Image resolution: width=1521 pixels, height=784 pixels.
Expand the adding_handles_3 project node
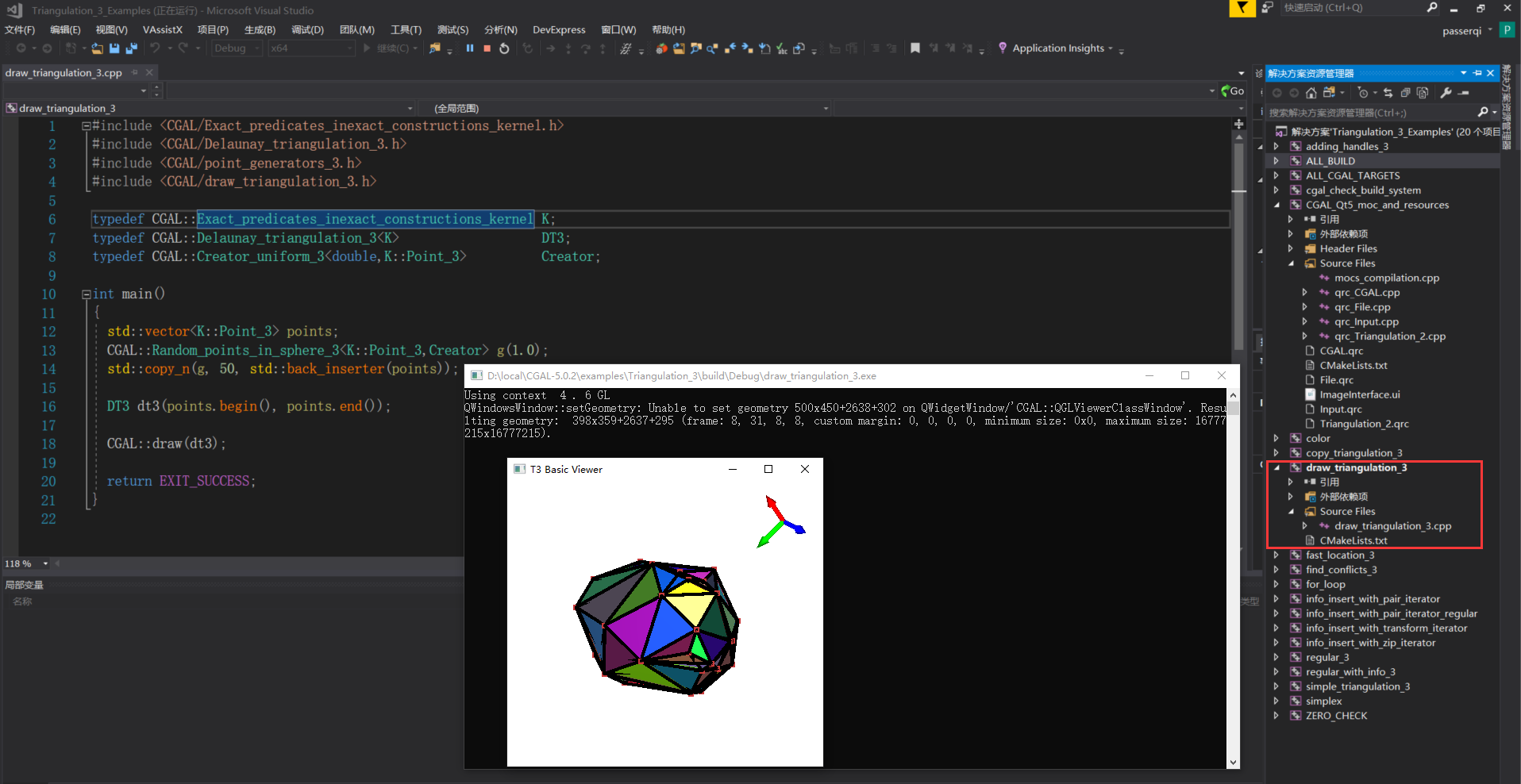(1276, 147)
